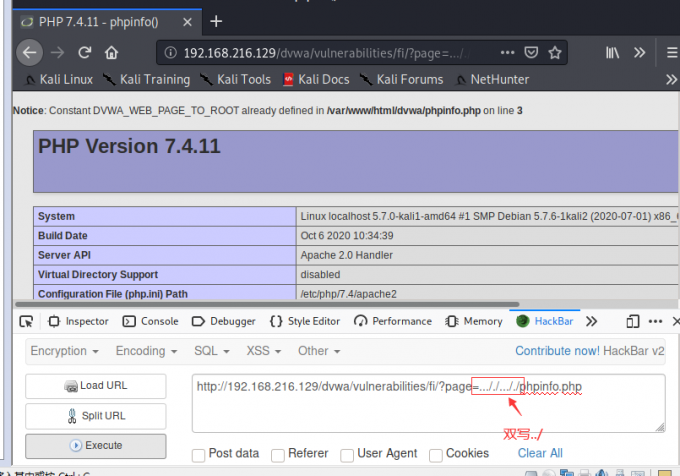The width and height of the screenshot is (680, 476).
Task: Show site information icon in address bar
Action: pyautogui.click(x=170, y=53)
